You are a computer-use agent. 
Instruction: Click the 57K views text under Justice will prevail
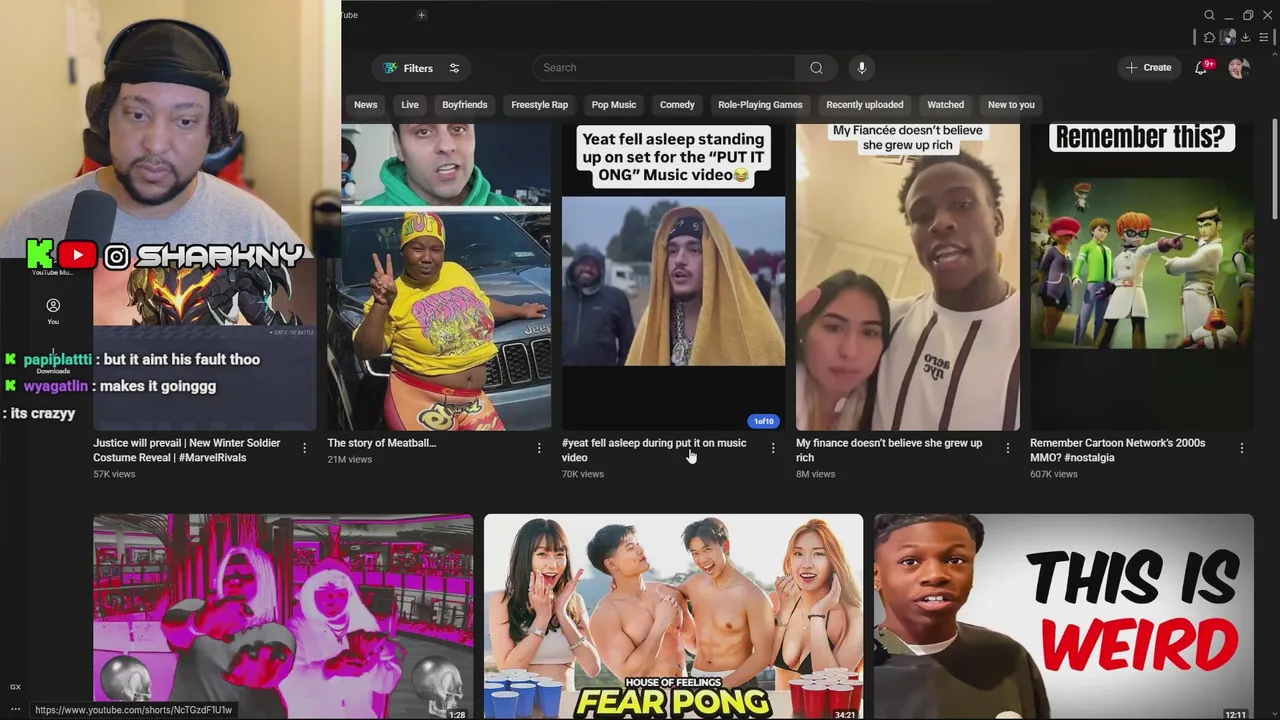(x=114, y=474)
